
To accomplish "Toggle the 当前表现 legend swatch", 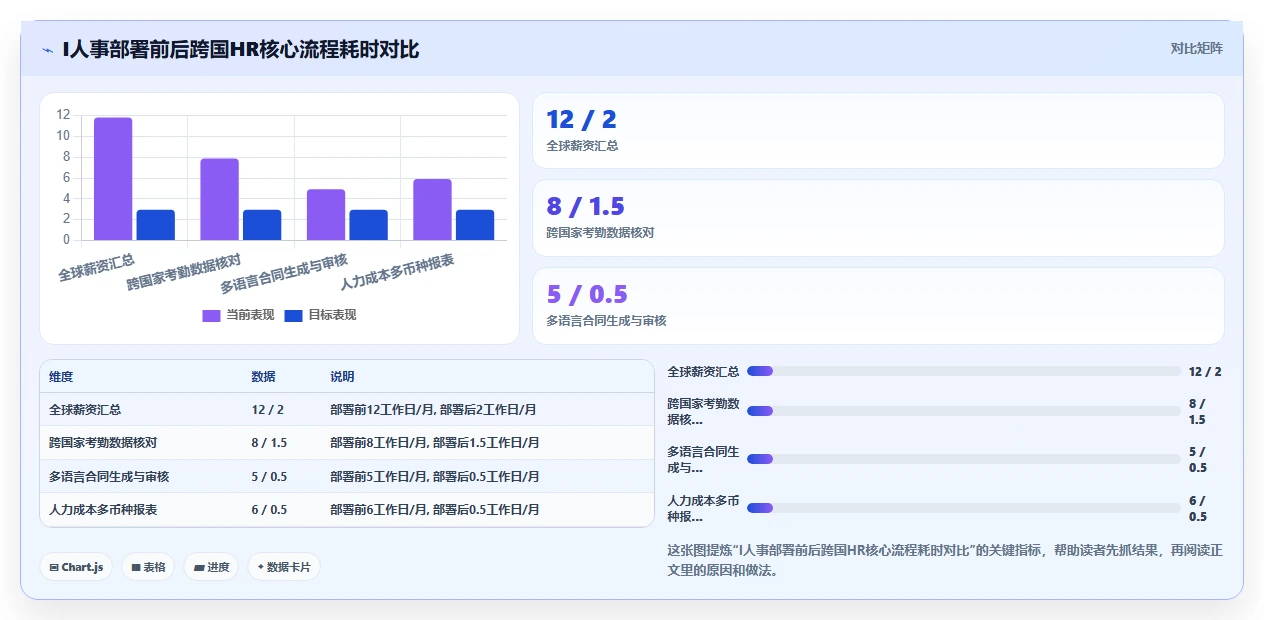I will (211, 315).
